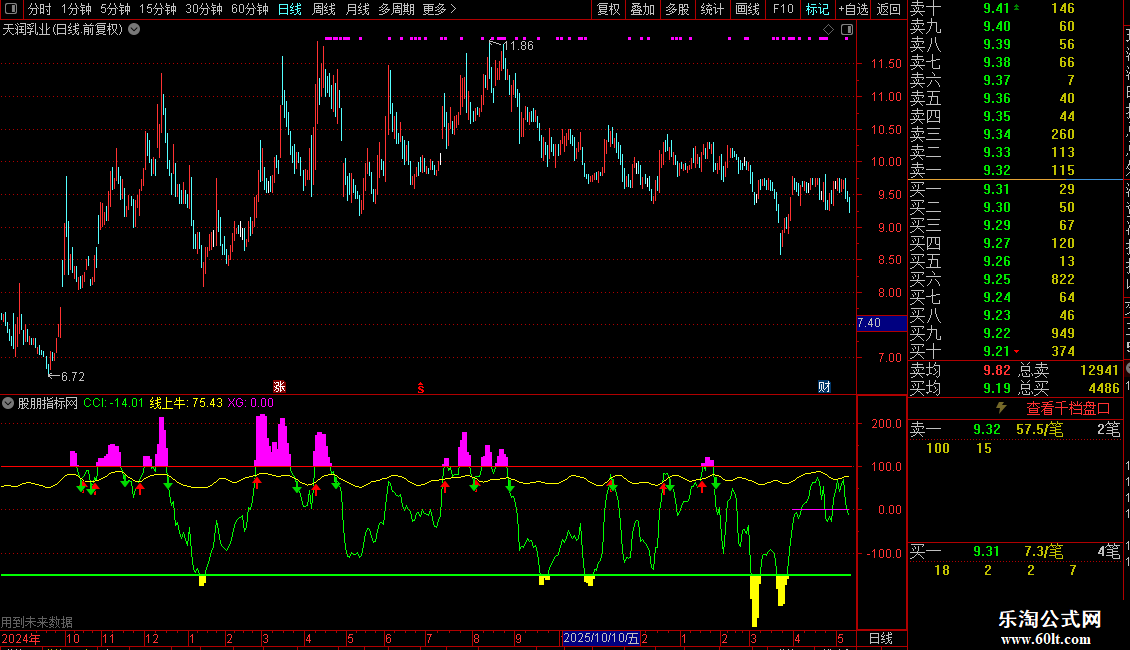
Task: Click the 标记 mark button
Action: click(x=817, y=9)
